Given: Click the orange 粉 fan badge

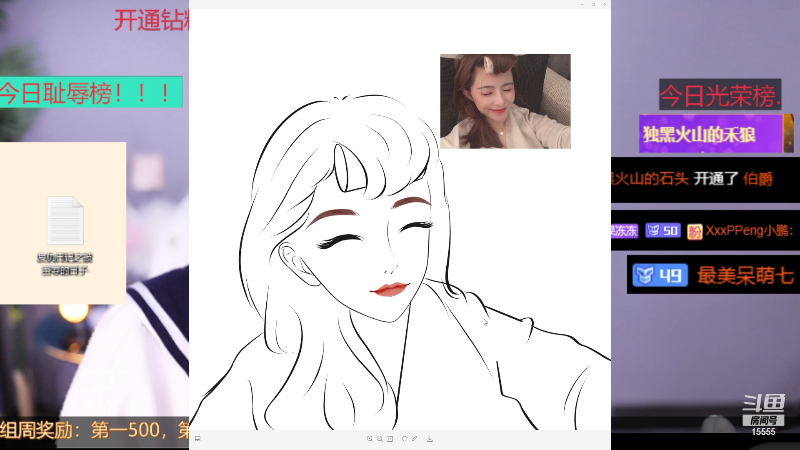Looking at the screenshot, I should pos(694,232).
